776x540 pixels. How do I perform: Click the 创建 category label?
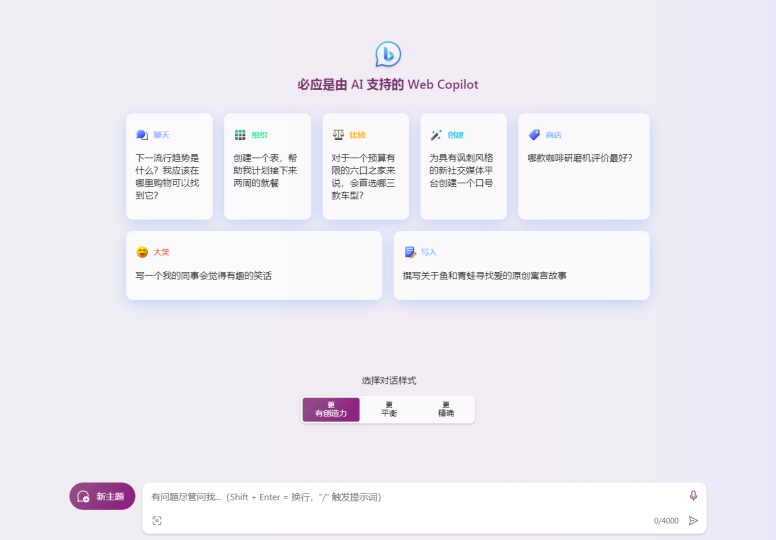(x=455, y=135)
